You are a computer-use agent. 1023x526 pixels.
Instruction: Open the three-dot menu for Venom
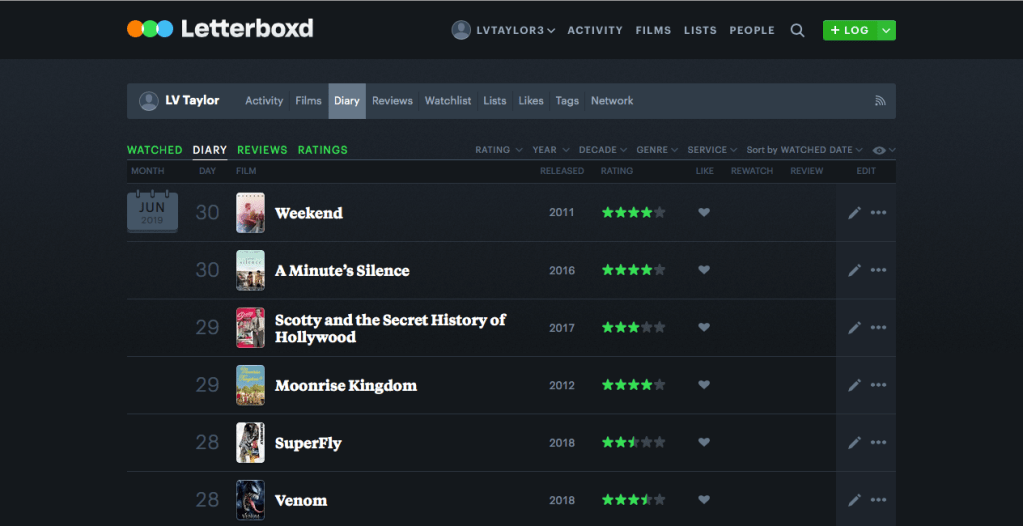pyautogui.click(x=878, y=500)
